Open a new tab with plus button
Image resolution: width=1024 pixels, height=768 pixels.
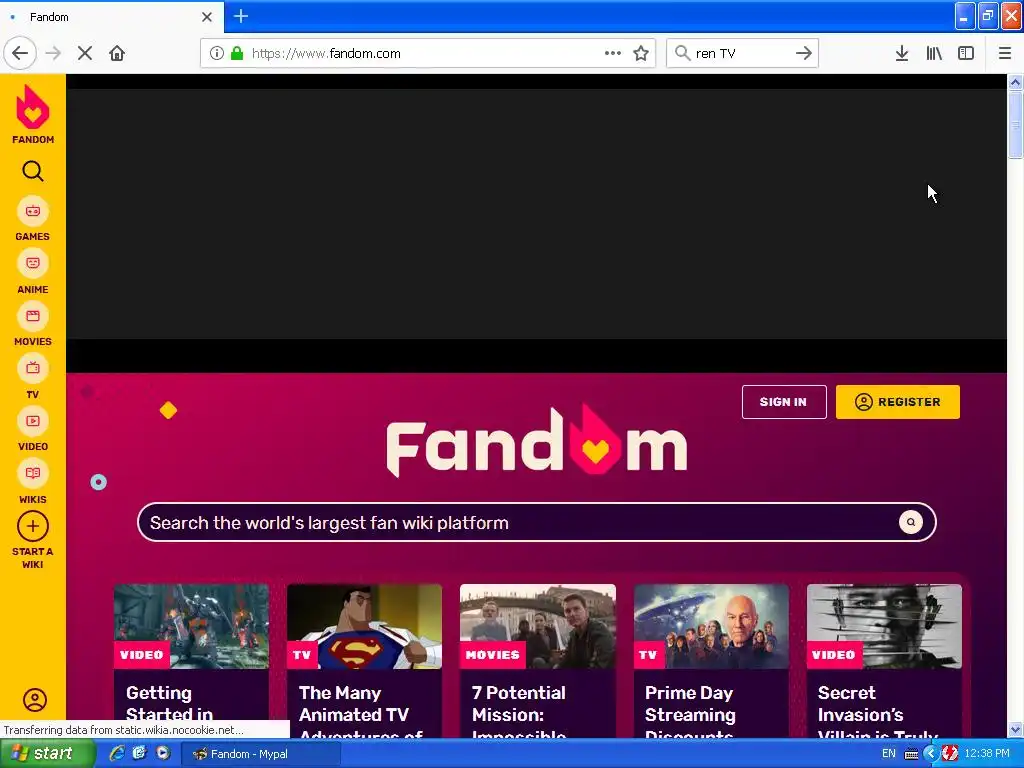[x=241, y=16]
